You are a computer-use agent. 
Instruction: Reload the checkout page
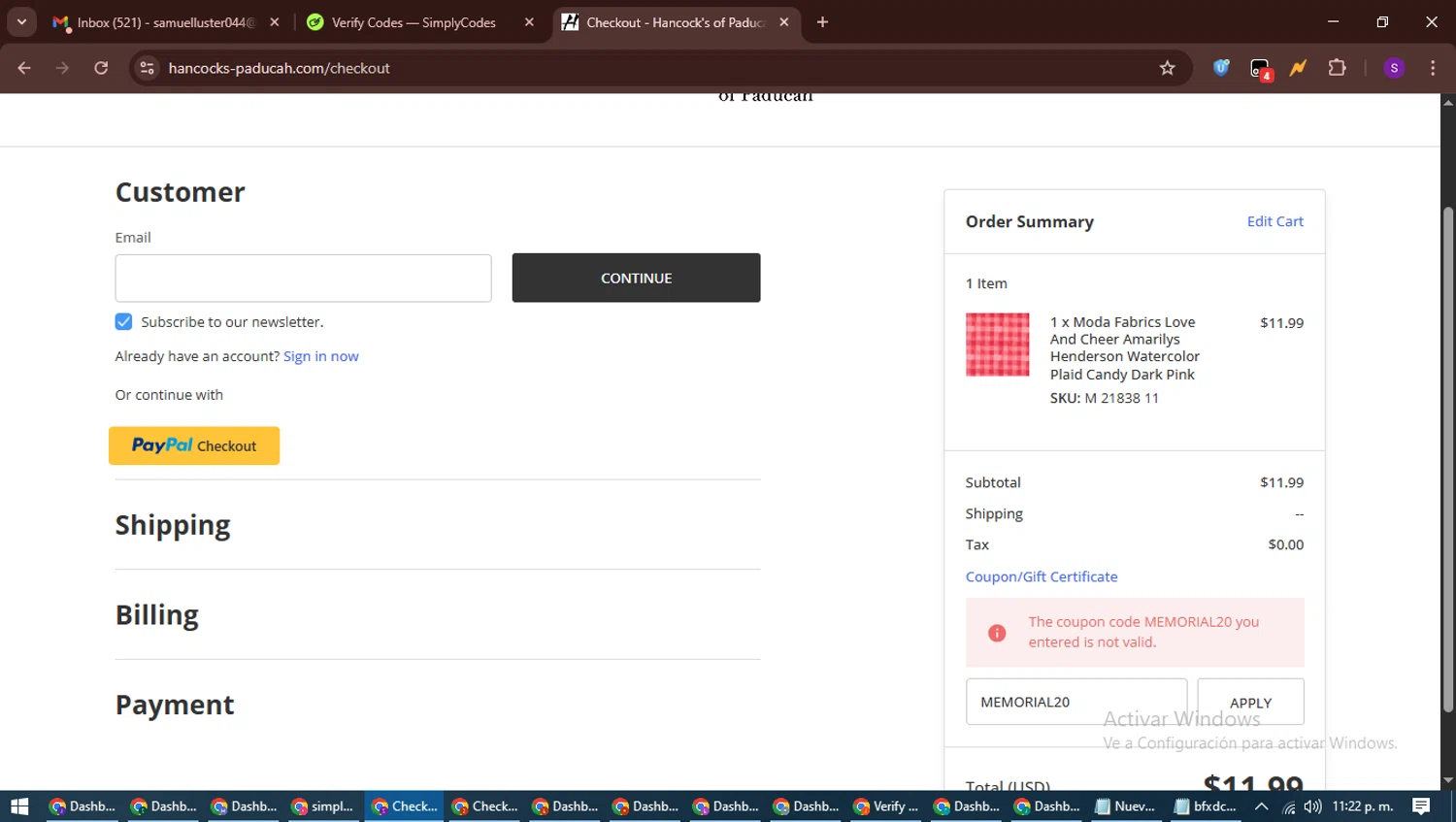coord(101,68)
